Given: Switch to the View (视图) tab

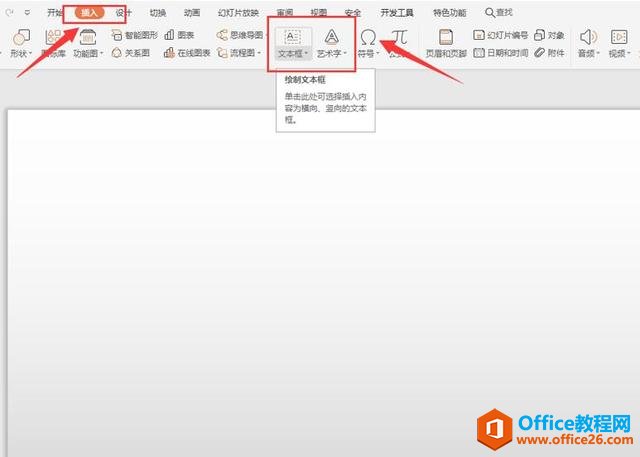Looking at the screenshot, I should [x=319, y=13].
